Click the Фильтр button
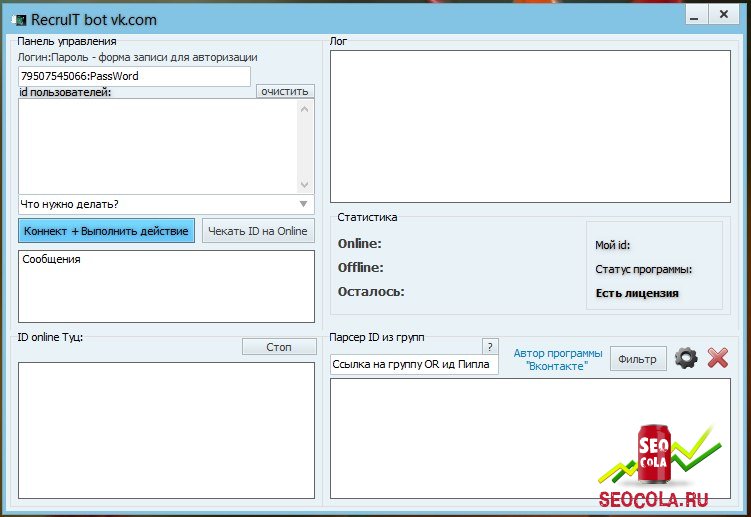The image size is (751, 517). pyautogui.click(x=638, y=359)
